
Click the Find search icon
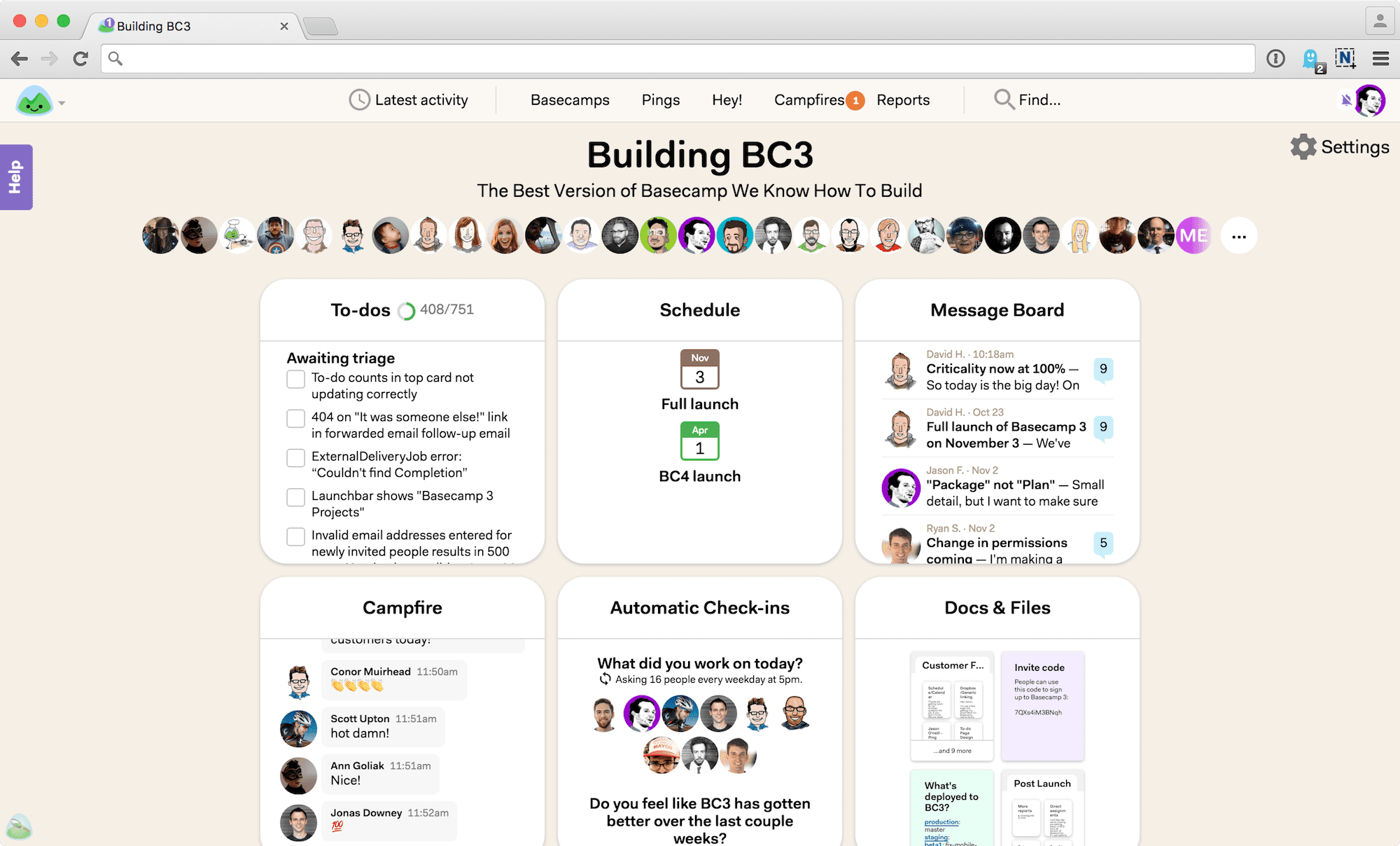point(1001,98)
